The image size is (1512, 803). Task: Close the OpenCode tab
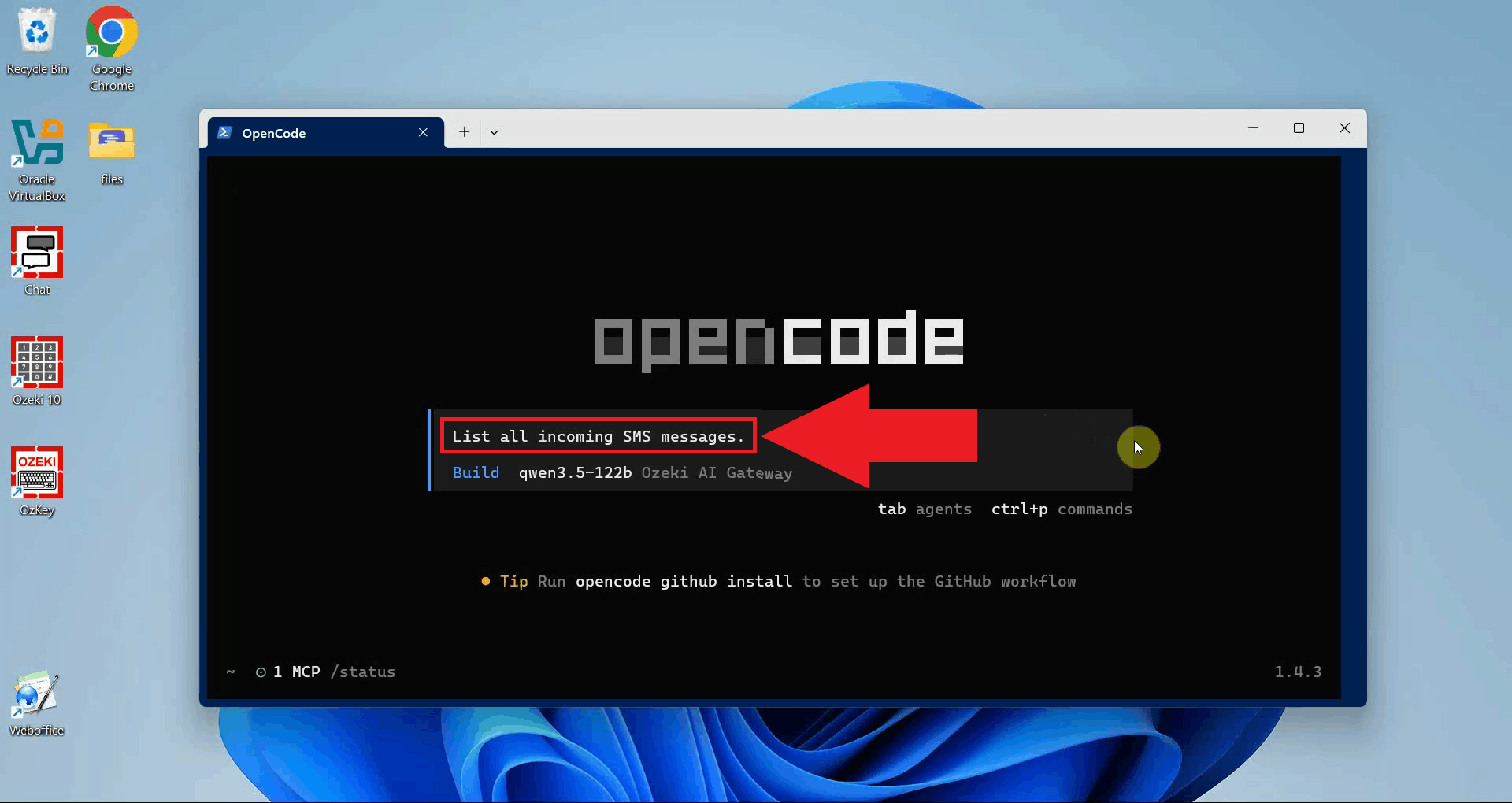(x=423, y=132)
